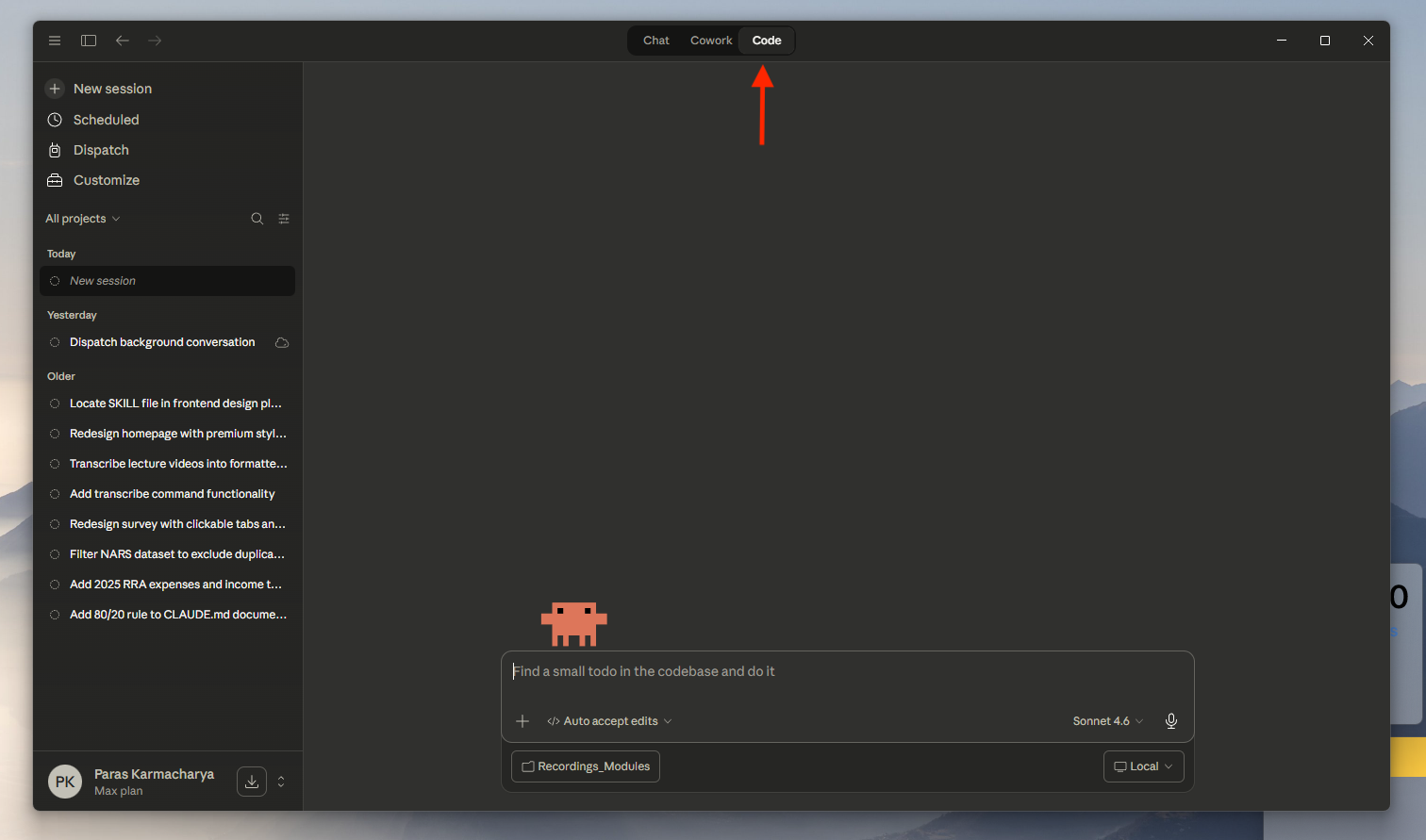Click the download update icon
The height and width of the screenshot is (840, 1426).
tap(252, 782)
